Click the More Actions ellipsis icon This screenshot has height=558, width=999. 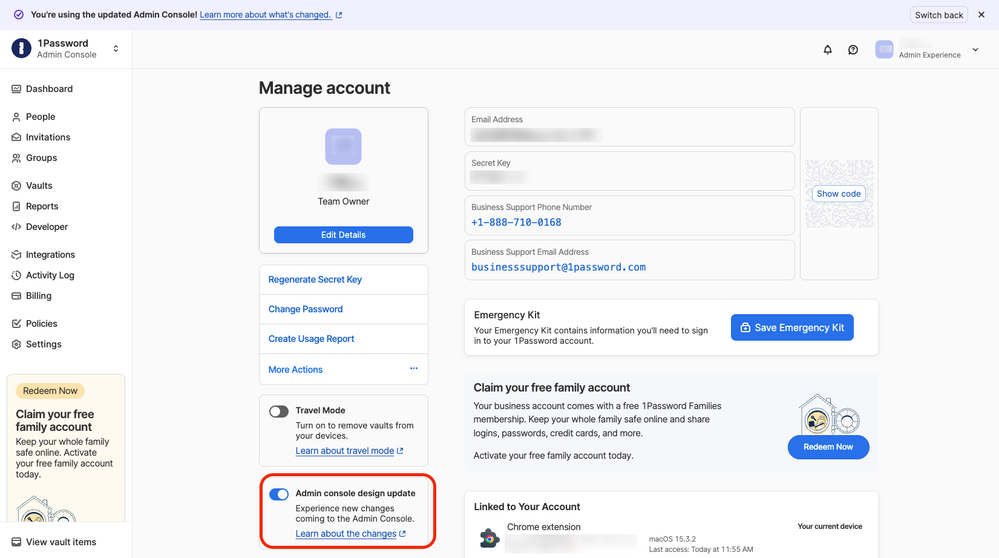click(414, 369)
